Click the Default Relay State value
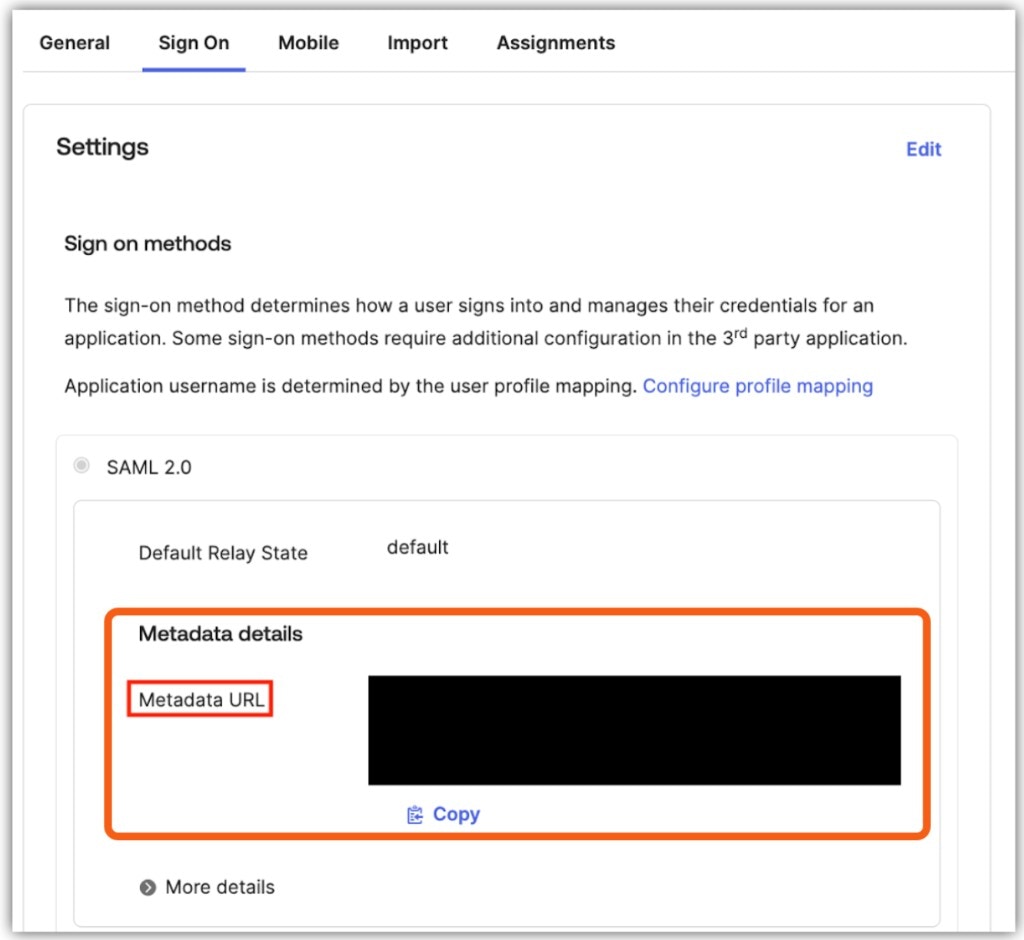1024x940 pixels. click(x=417, y=547)
